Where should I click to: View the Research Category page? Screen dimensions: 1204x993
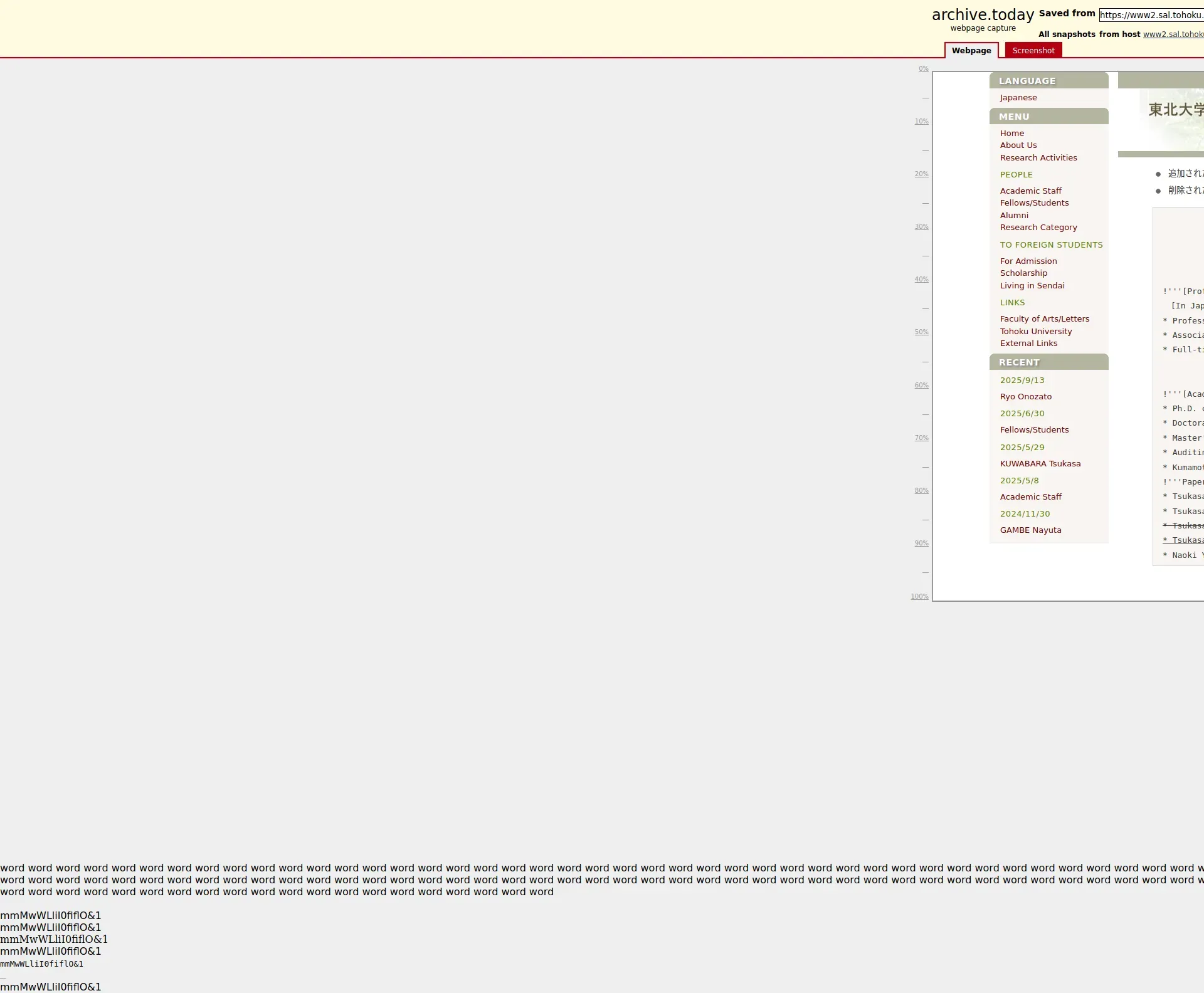1038,228
